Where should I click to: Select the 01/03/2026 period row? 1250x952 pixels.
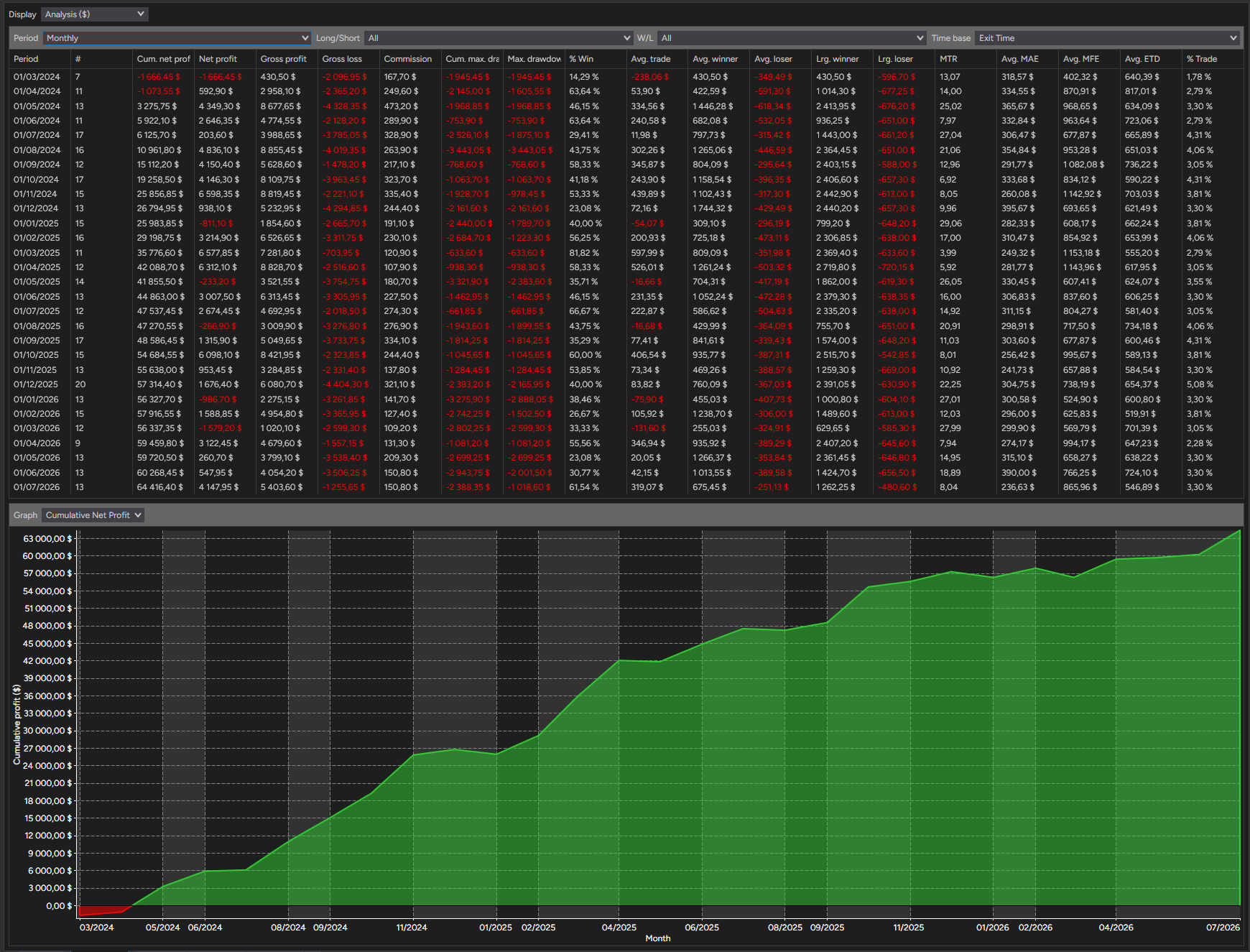[626, 428]
